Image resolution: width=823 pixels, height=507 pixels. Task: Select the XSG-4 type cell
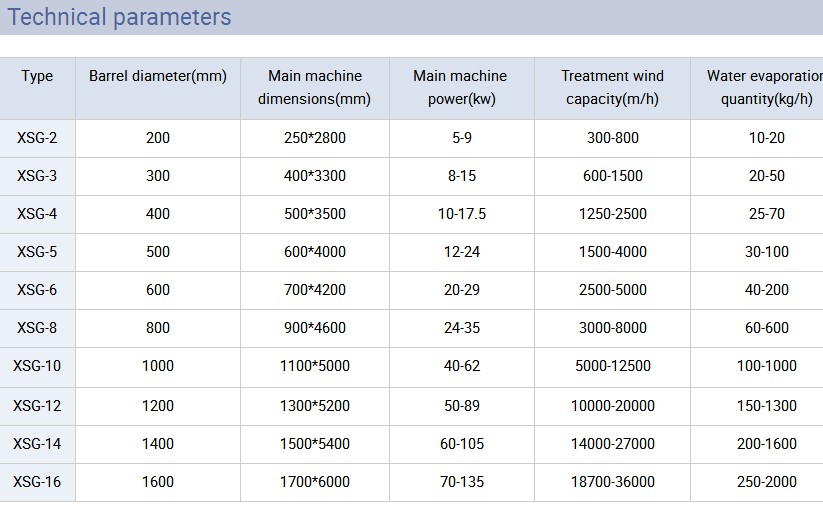37,214
